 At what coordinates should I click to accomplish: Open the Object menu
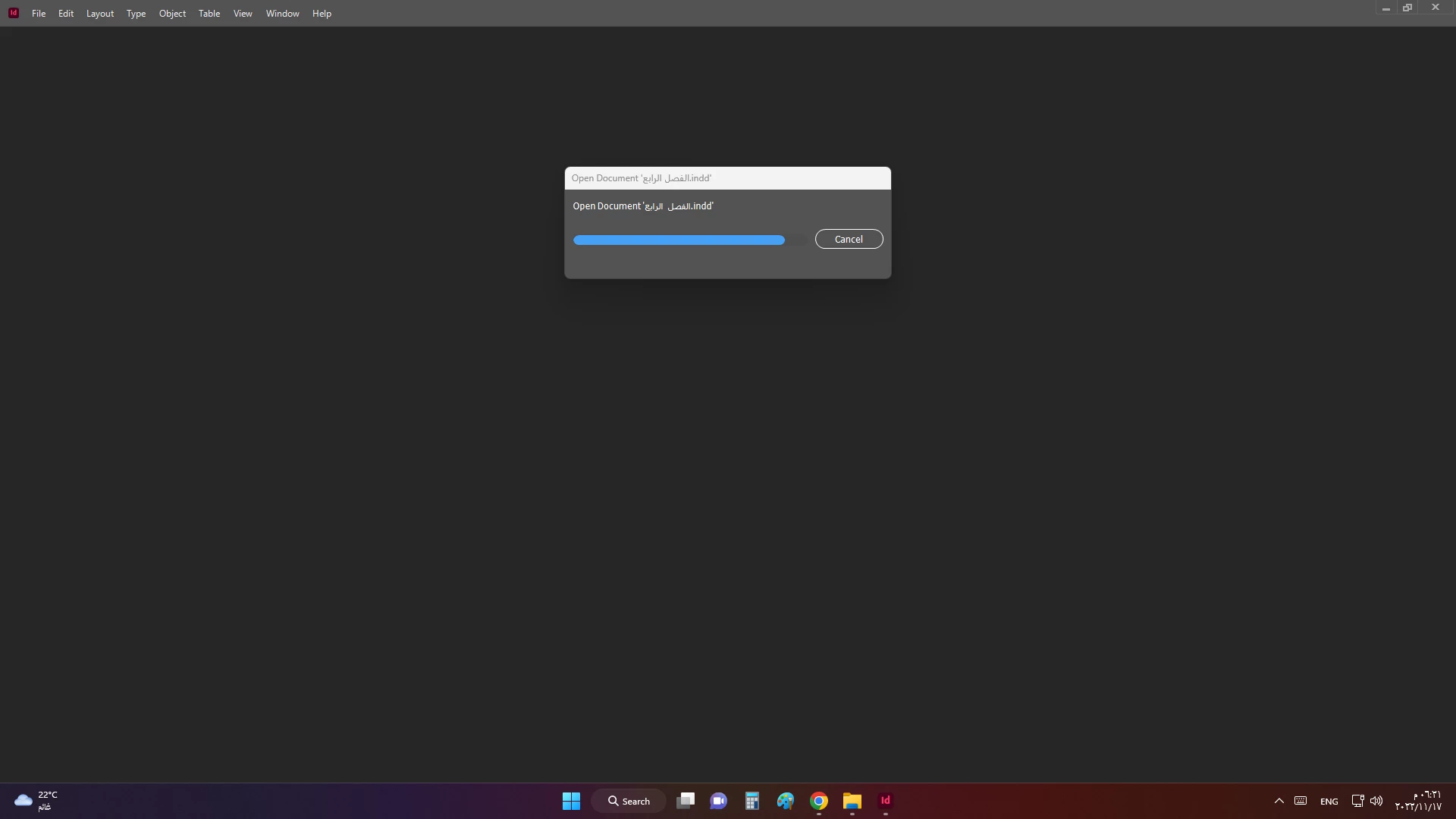coord(172,14)
